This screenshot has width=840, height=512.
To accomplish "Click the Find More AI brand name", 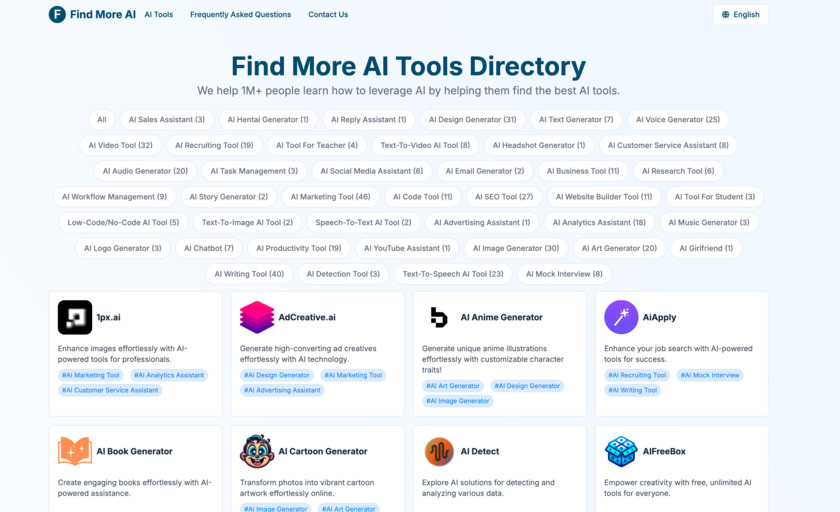I will [103, 14].
